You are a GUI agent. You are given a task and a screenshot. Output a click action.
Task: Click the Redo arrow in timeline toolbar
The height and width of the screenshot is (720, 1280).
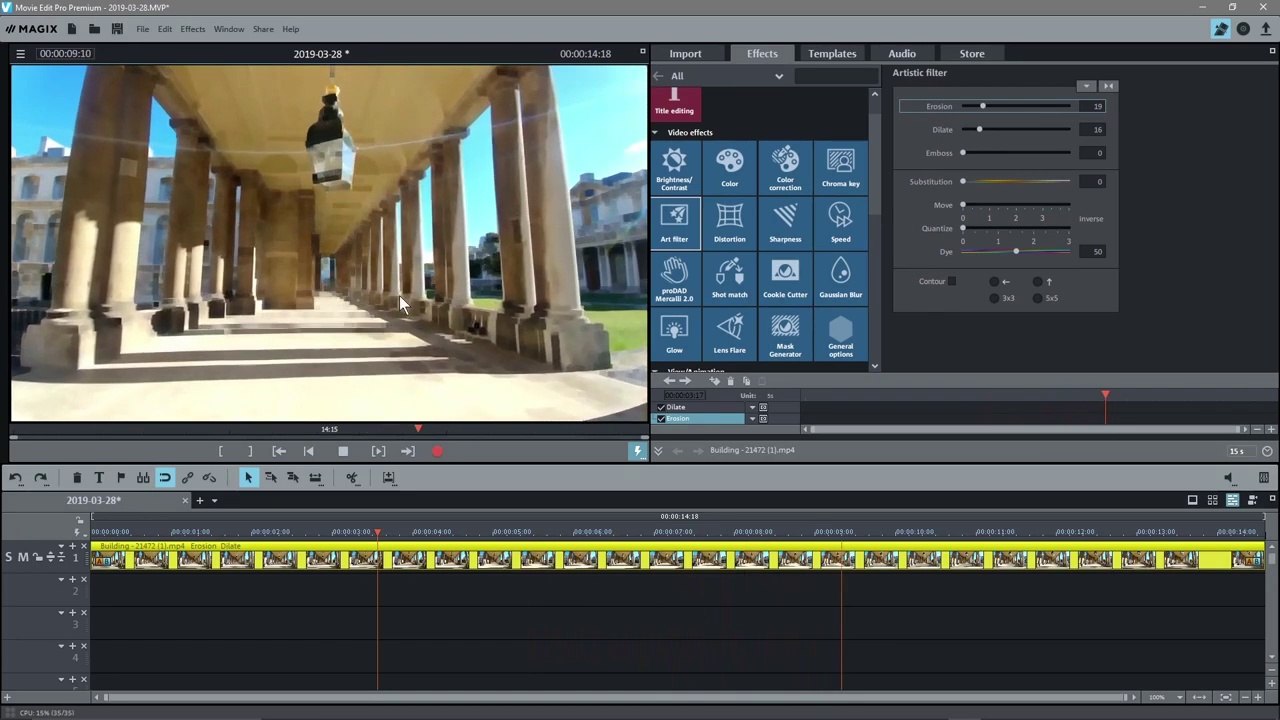pos(41,478)
